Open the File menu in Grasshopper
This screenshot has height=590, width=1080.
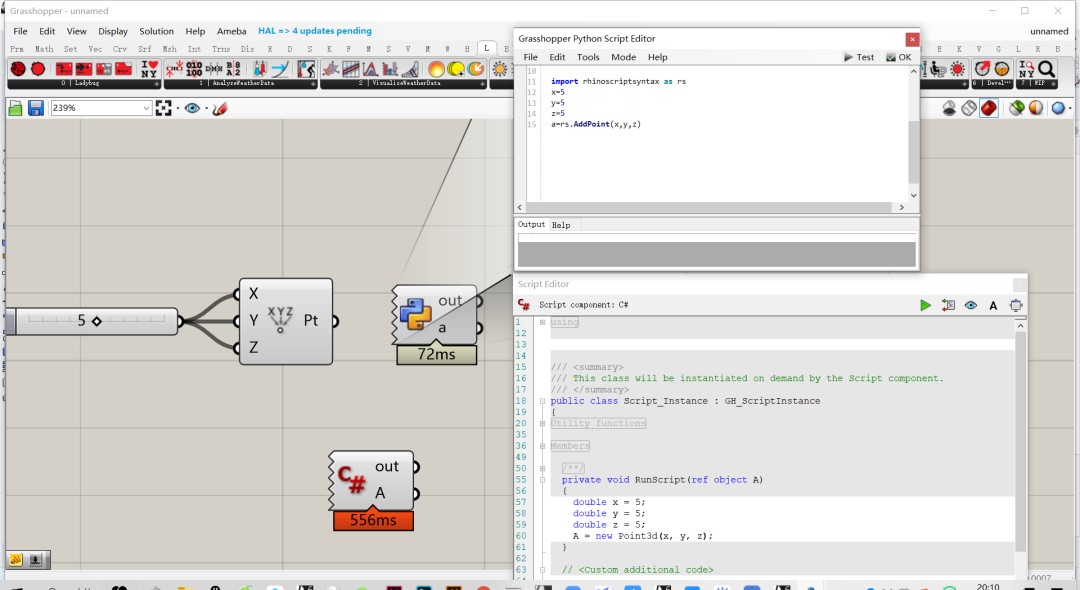[x=20, y=31]
